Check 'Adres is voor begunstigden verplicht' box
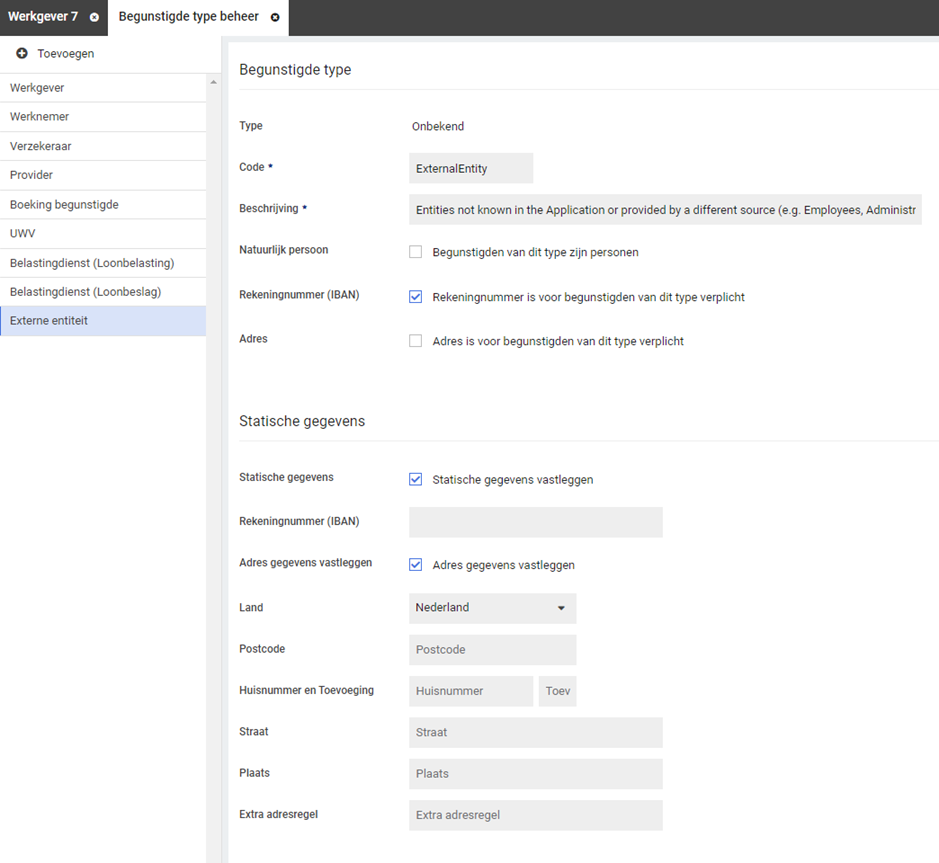The width and height of the screenshot is (939, 863). point(416,341)
